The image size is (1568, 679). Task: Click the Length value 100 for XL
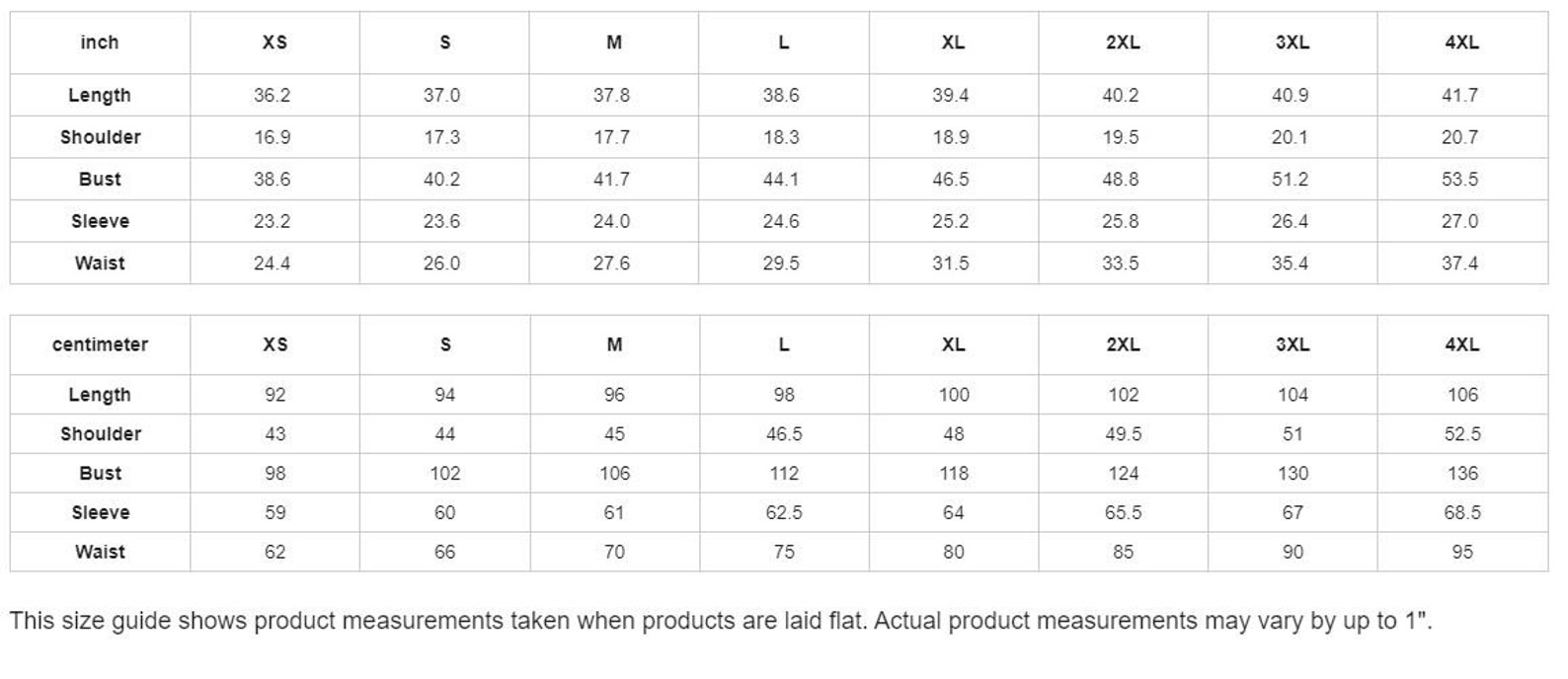pyautogui.click(x=954, y=394)
